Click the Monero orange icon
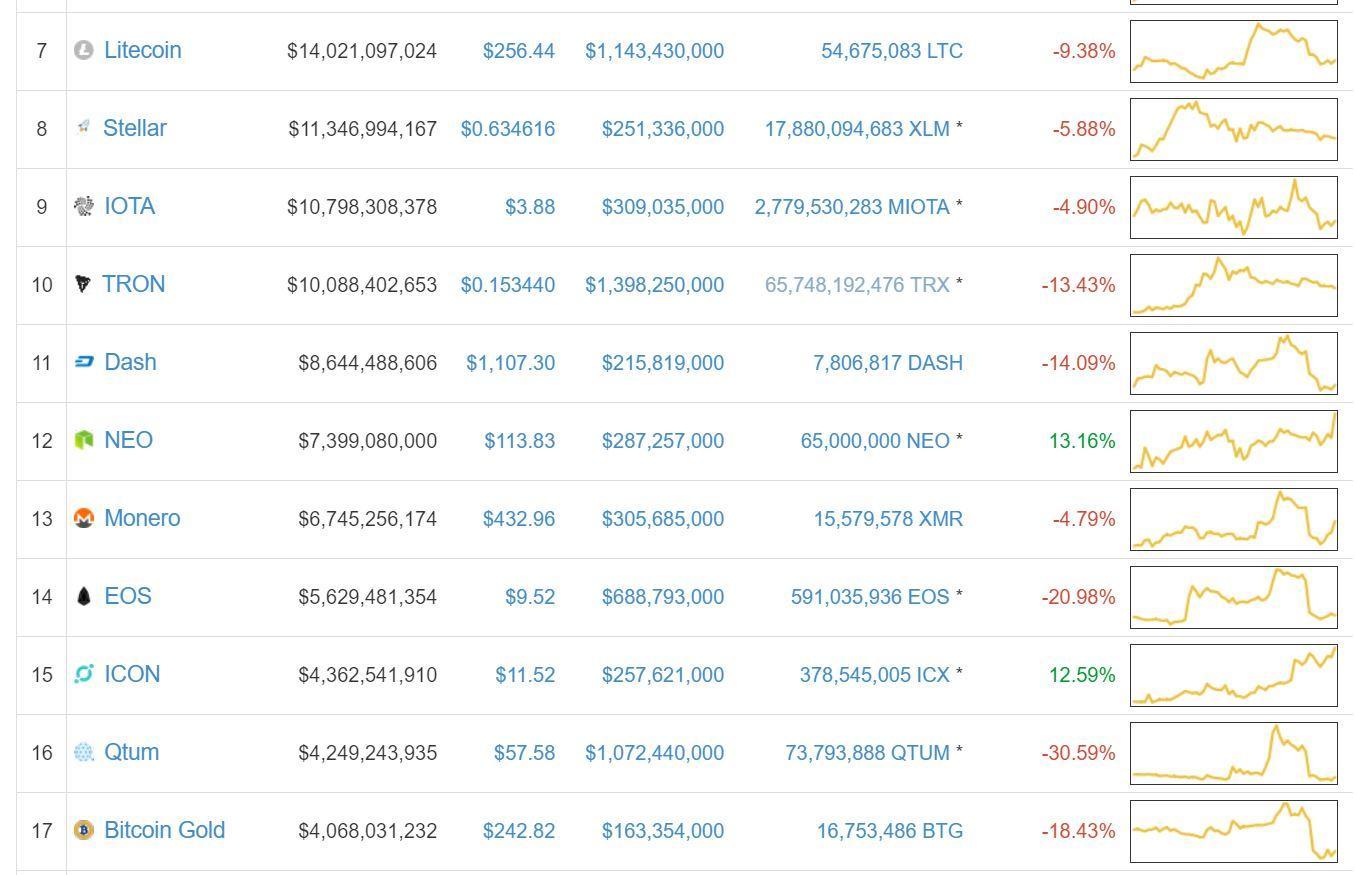1356x875 pixels. point(85,518)
